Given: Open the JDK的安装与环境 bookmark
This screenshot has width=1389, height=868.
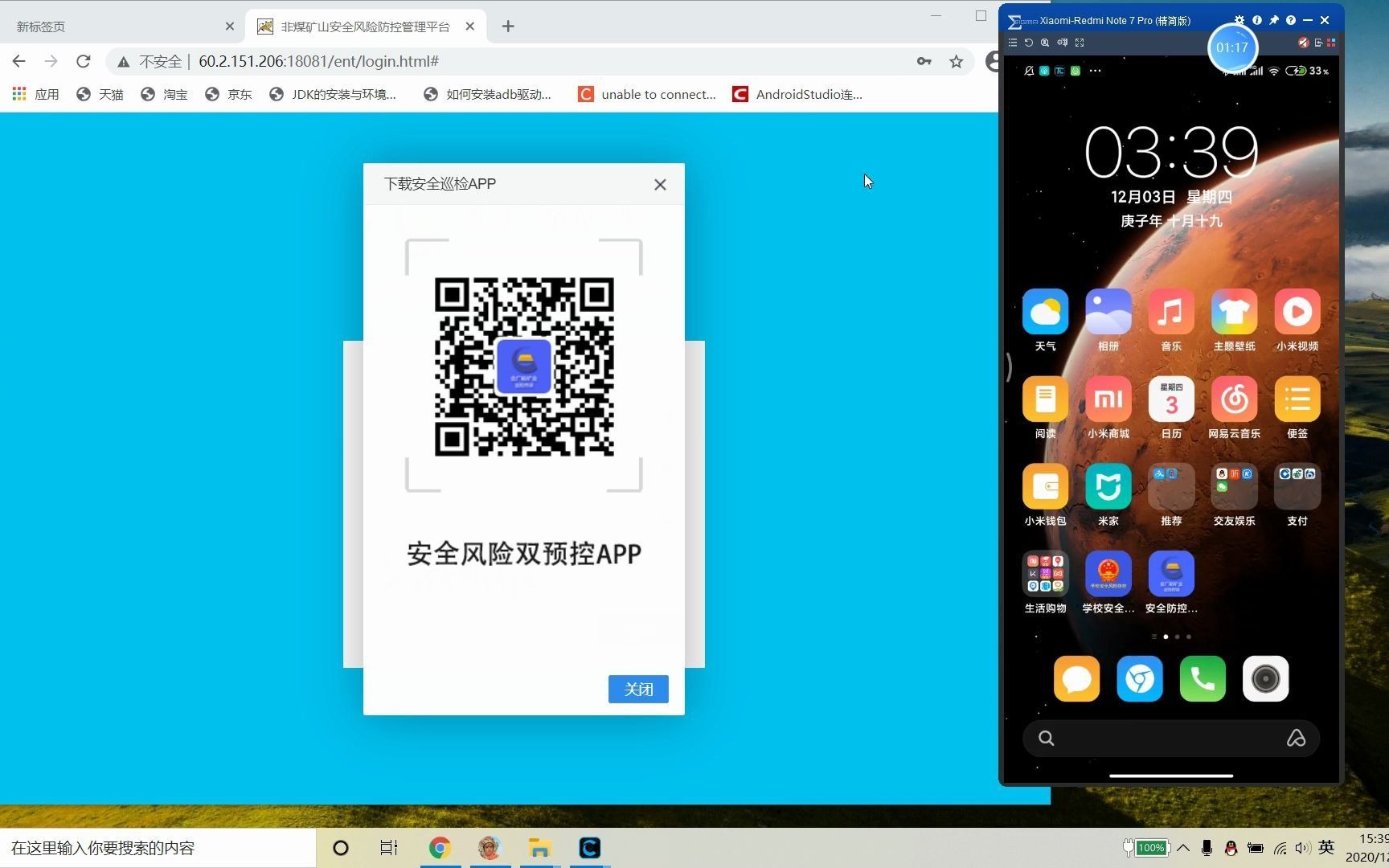Looking at the screenshot, I should pos(333,94).
